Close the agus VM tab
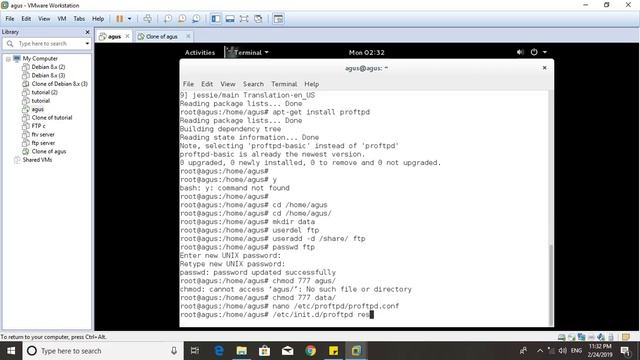The height and width of the screenshot is (360, 640). point(127,36)
